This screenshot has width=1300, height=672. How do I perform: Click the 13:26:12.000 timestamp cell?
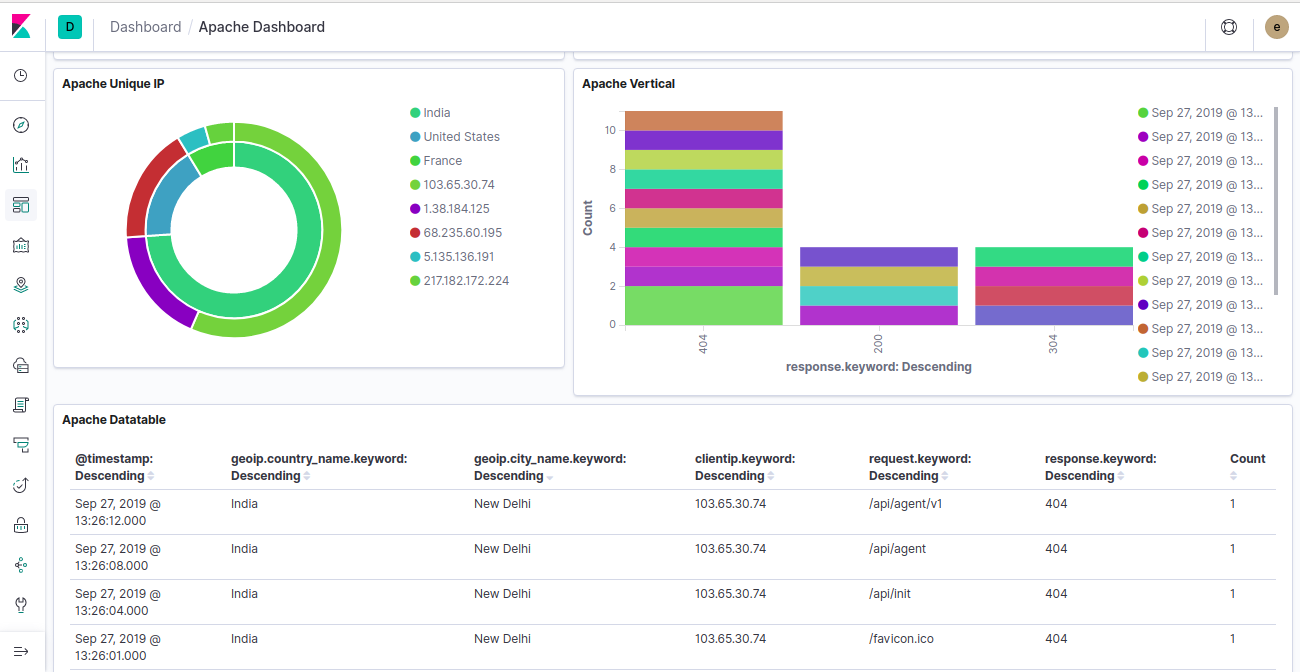117,512
